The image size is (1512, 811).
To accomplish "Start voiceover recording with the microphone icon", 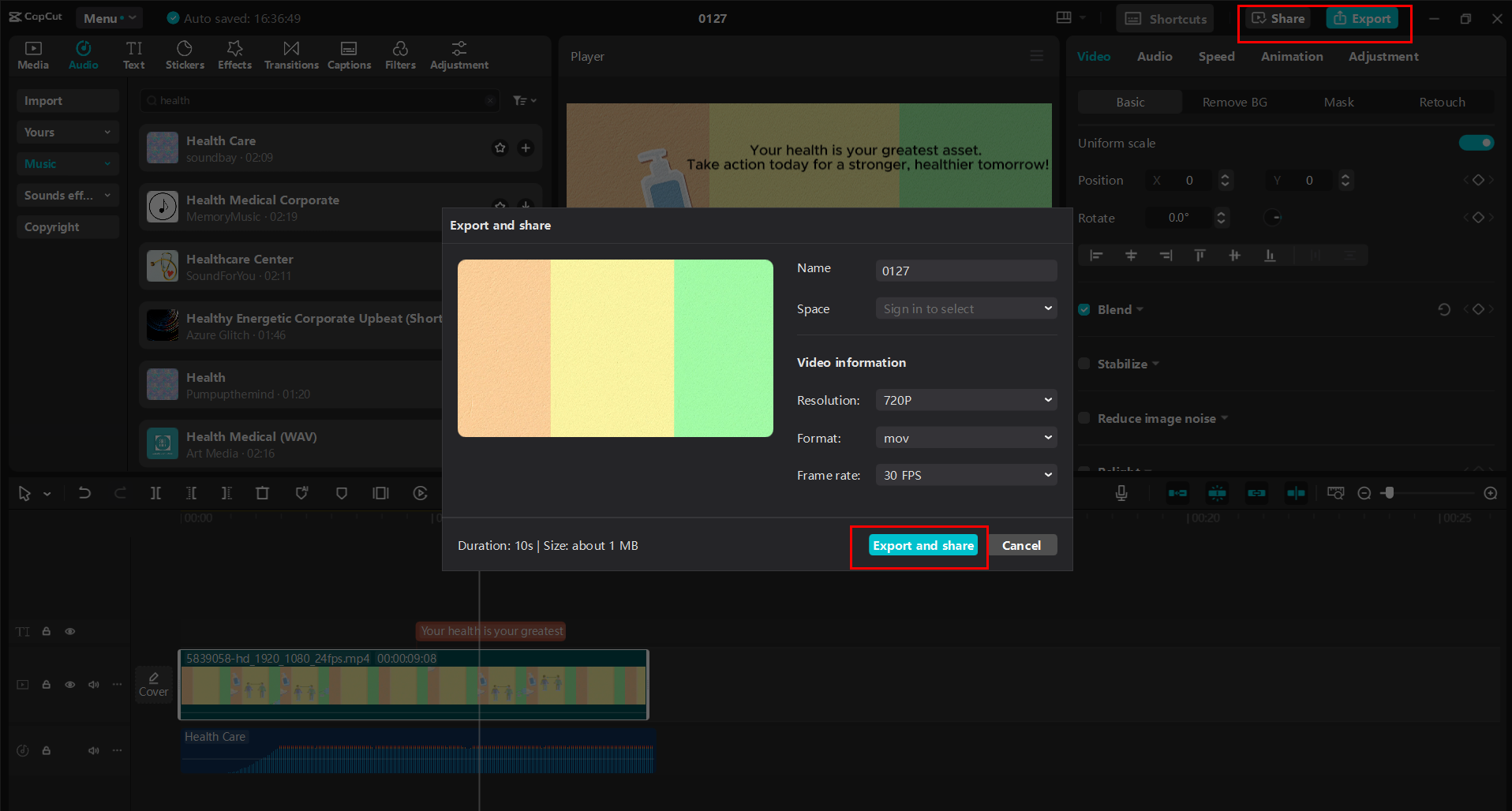I will (1121, 492).
